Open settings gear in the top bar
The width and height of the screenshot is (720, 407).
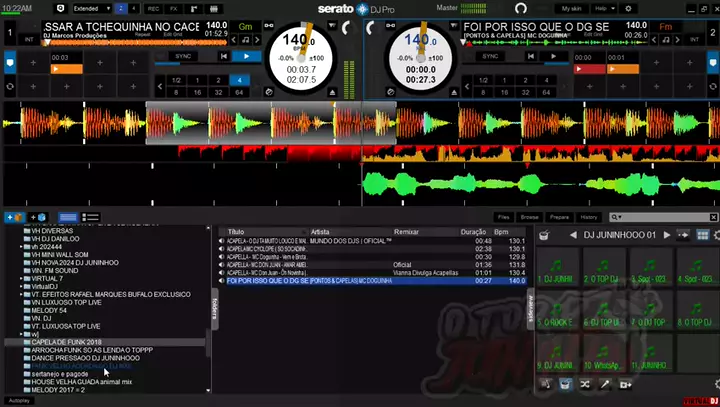click(x=628, y=9)
